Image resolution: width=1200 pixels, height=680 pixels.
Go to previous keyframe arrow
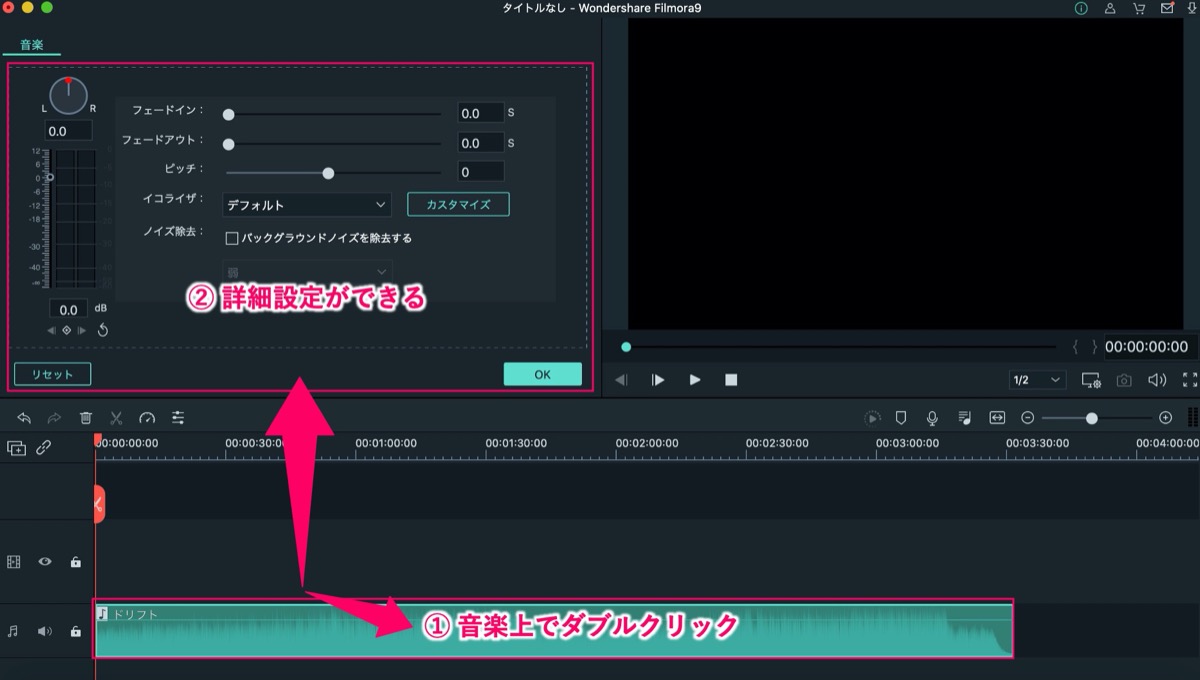tap(52, 330)
